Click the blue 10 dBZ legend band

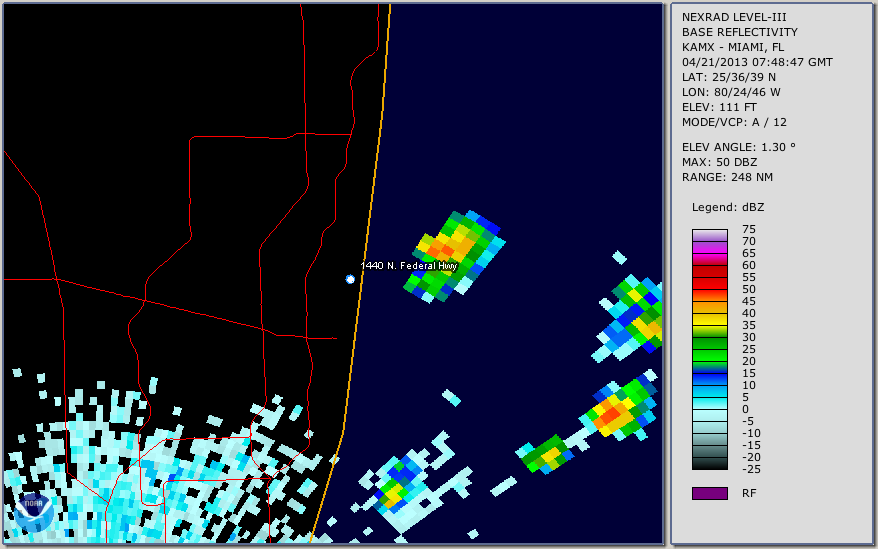(x=709, y=381)
